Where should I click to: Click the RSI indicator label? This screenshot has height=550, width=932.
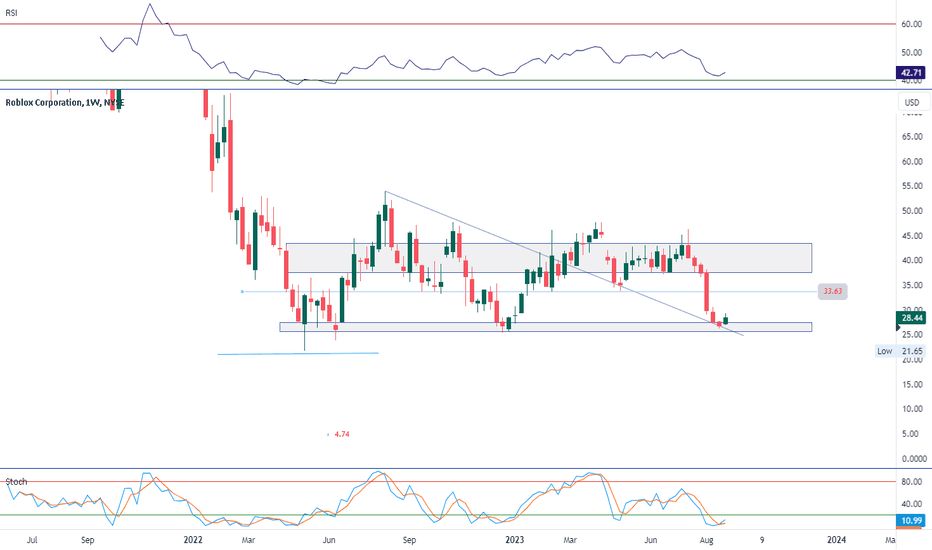[11, 12]
